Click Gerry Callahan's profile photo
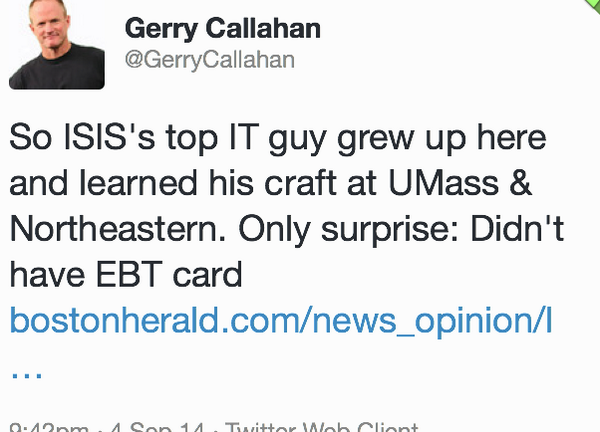The width and height of the screenshot is (600, 432). [56, 47]
